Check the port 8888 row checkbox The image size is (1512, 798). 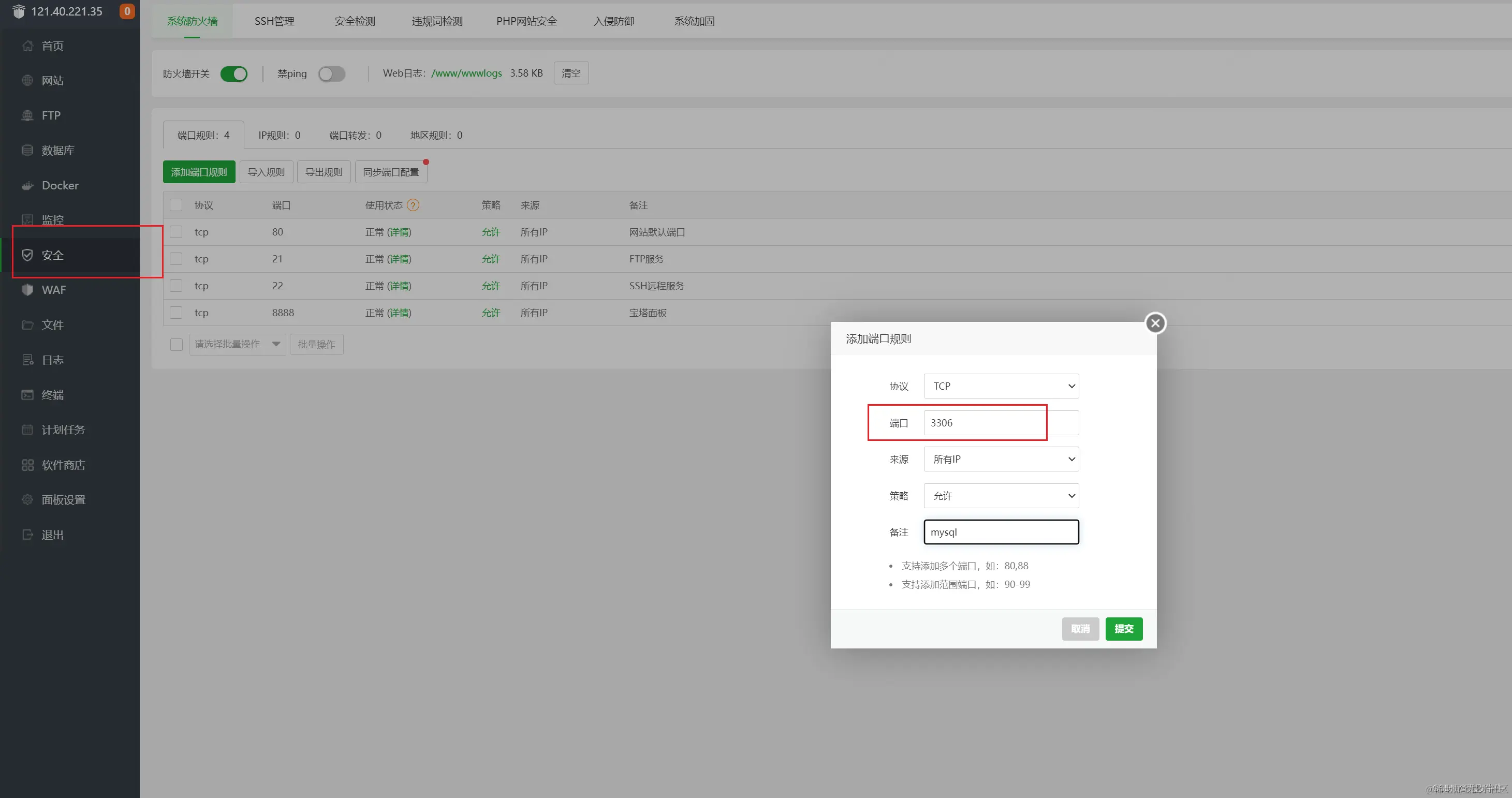coord(176,313)
